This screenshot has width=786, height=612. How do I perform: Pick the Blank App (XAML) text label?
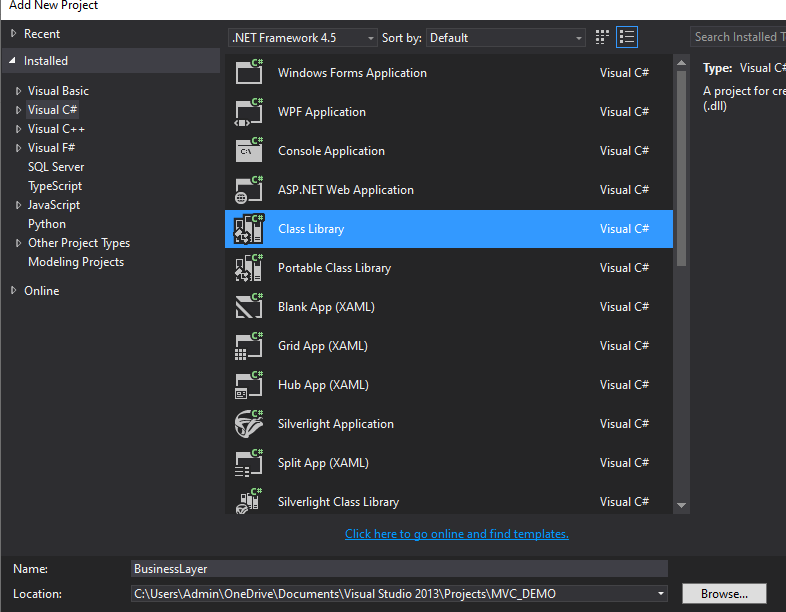click(326, 307)
